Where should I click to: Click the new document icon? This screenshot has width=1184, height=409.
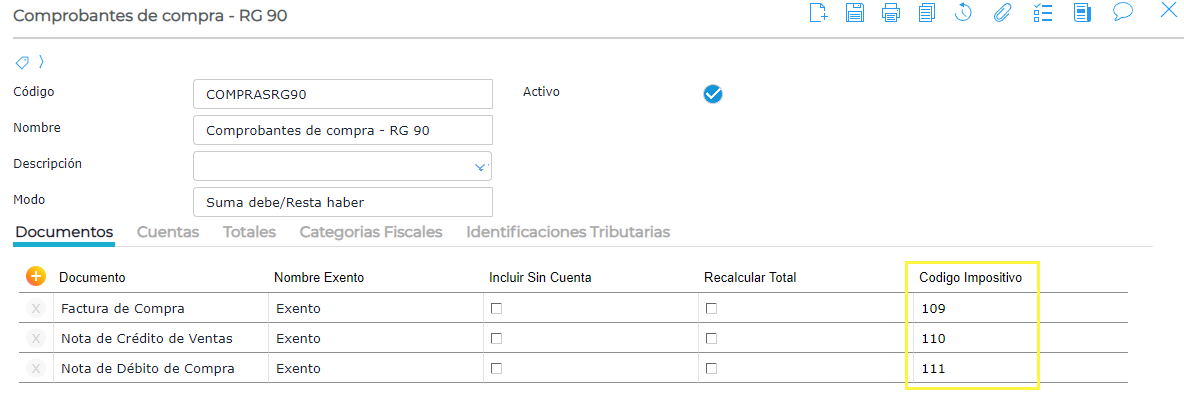click(819, 13)
